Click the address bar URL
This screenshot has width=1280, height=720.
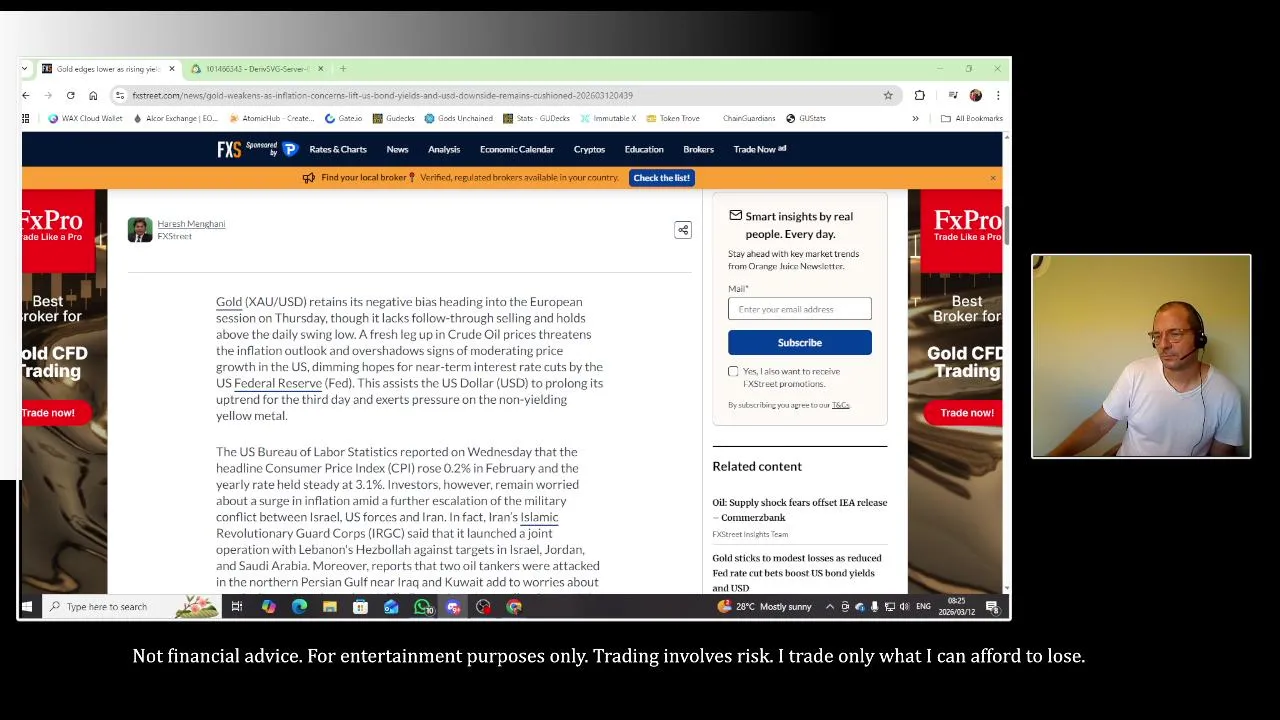click(382, 95)
